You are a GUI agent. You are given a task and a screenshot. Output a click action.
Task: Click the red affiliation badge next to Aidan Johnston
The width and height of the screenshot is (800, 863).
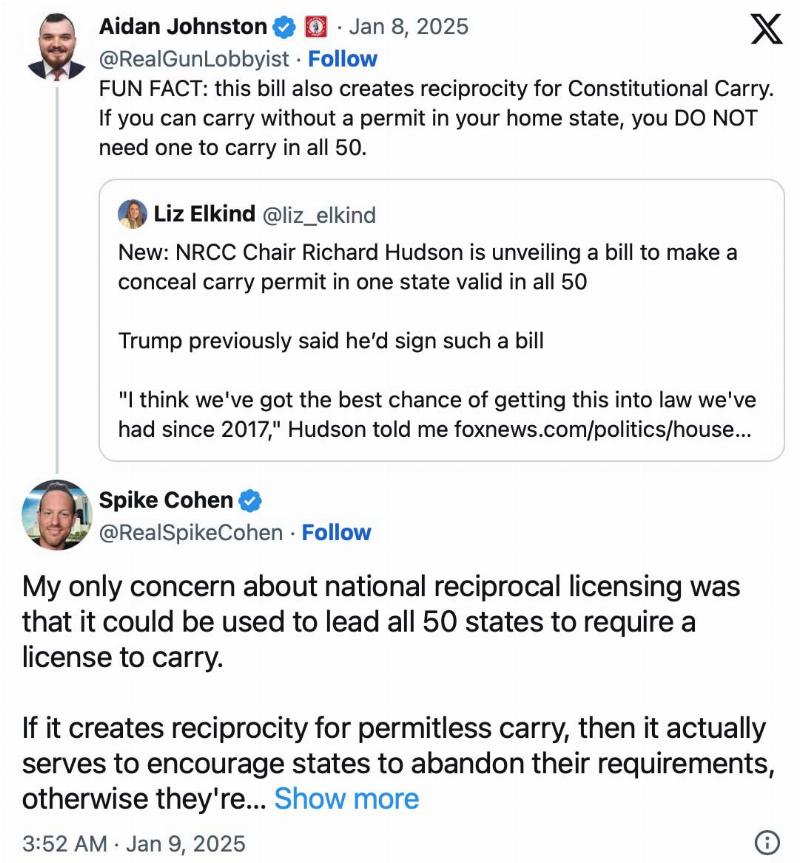(316, 27)
